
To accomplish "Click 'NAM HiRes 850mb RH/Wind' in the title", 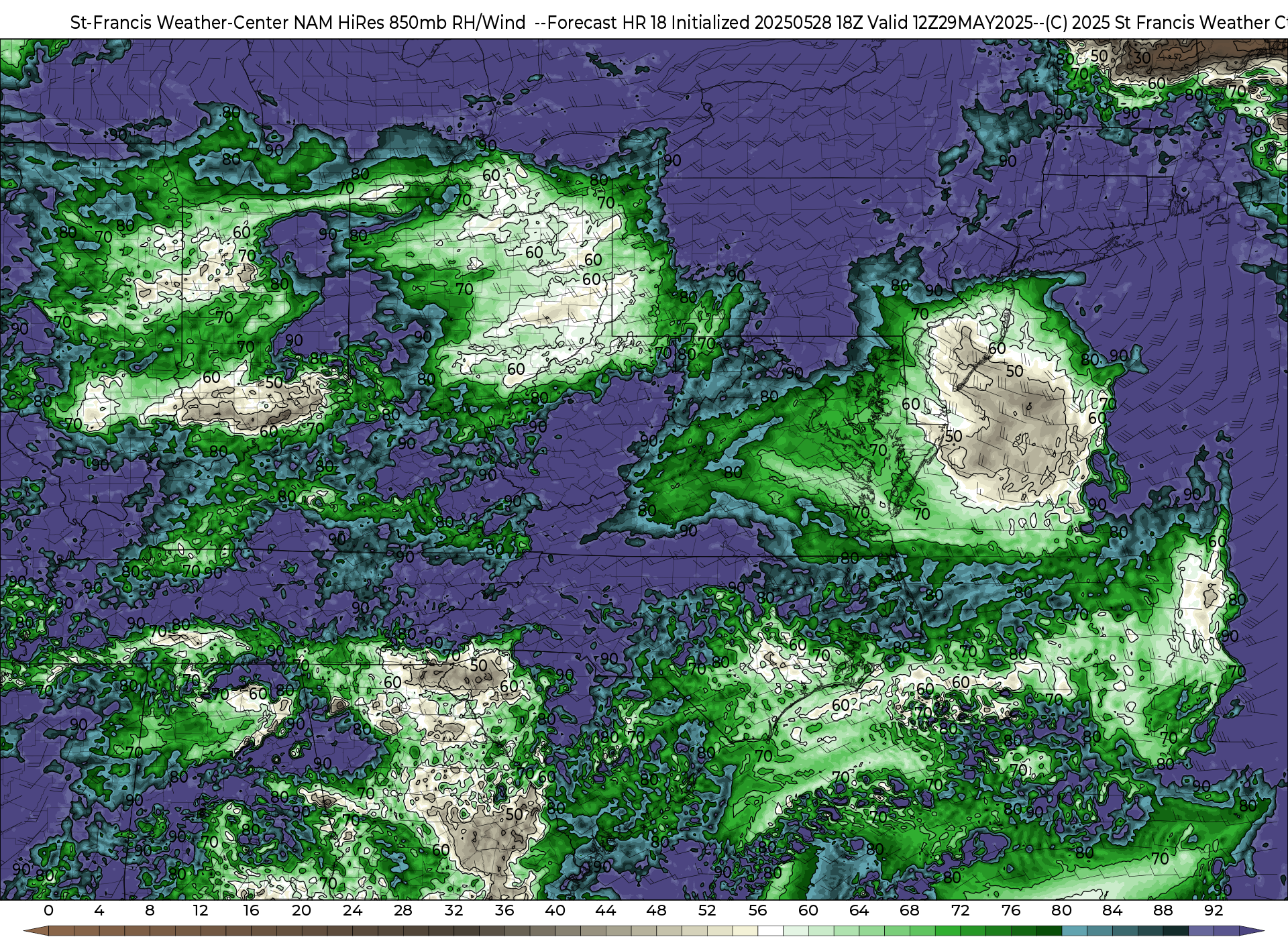I will (410, 23).
